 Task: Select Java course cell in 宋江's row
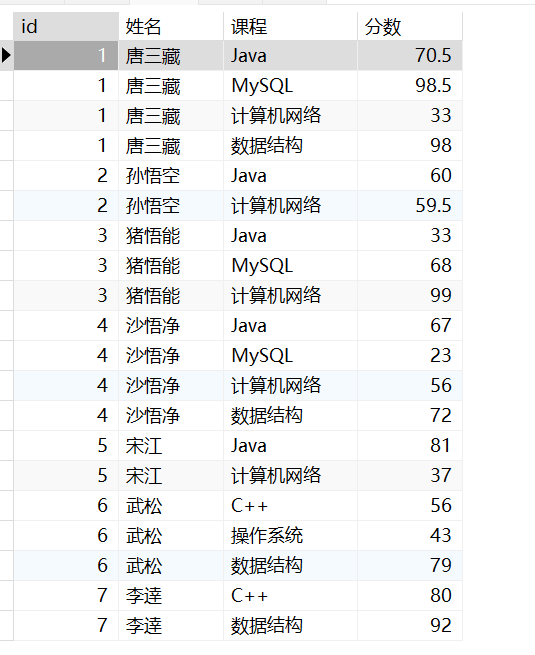[x=291, y=446]
